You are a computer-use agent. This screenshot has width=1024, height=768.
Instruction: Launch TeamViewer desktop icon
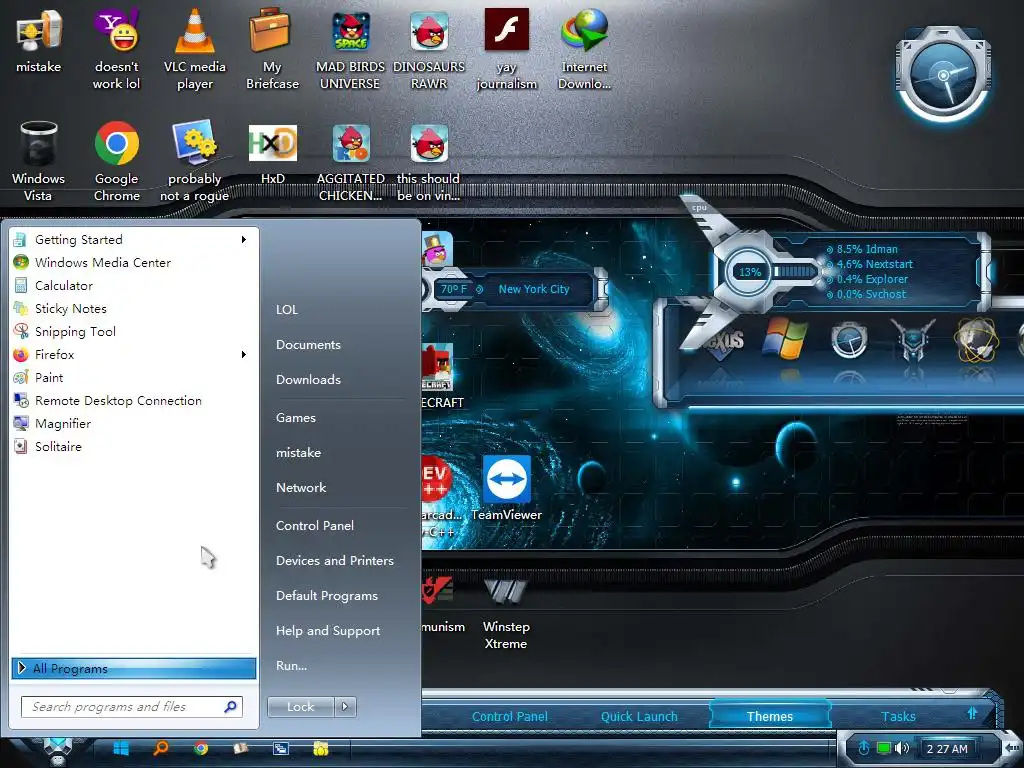[507, 479]
